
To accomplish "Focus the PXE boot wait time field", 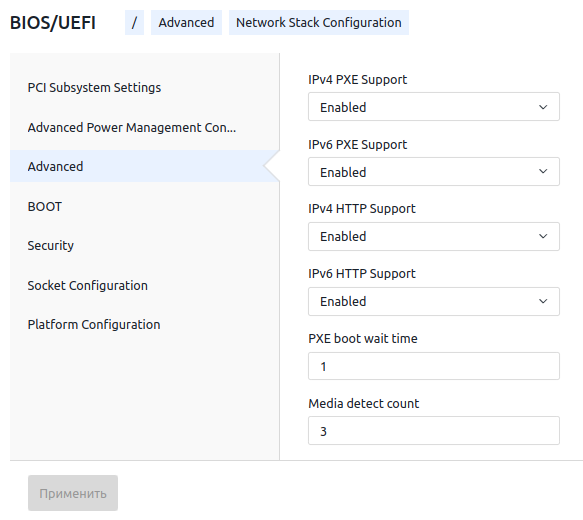I will click(434, 366).
